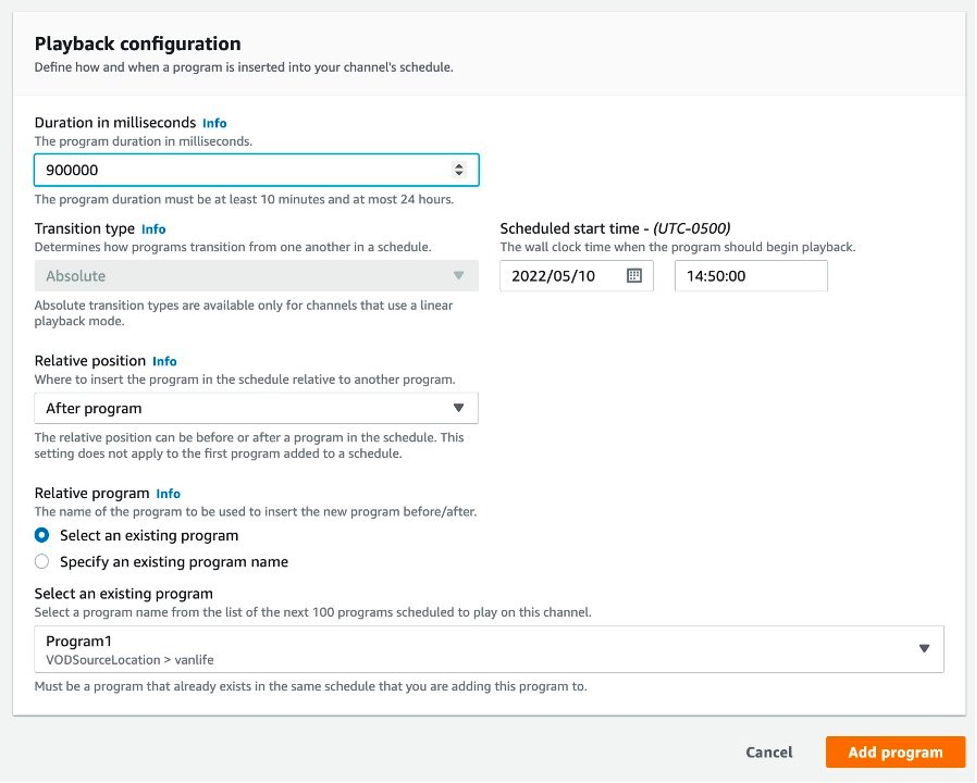This screenshot has width=977, height=783.
Task: Expand the Relative position dropdown
Action: (x=255, y=408)
